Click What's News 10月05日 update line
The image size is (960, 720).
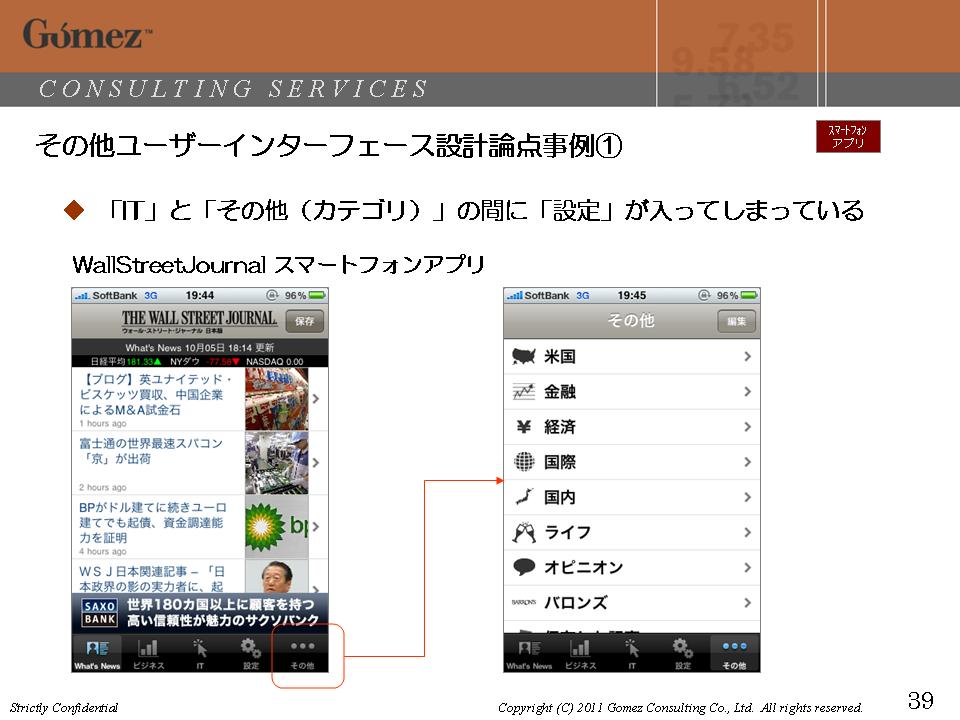pos(200,347)
